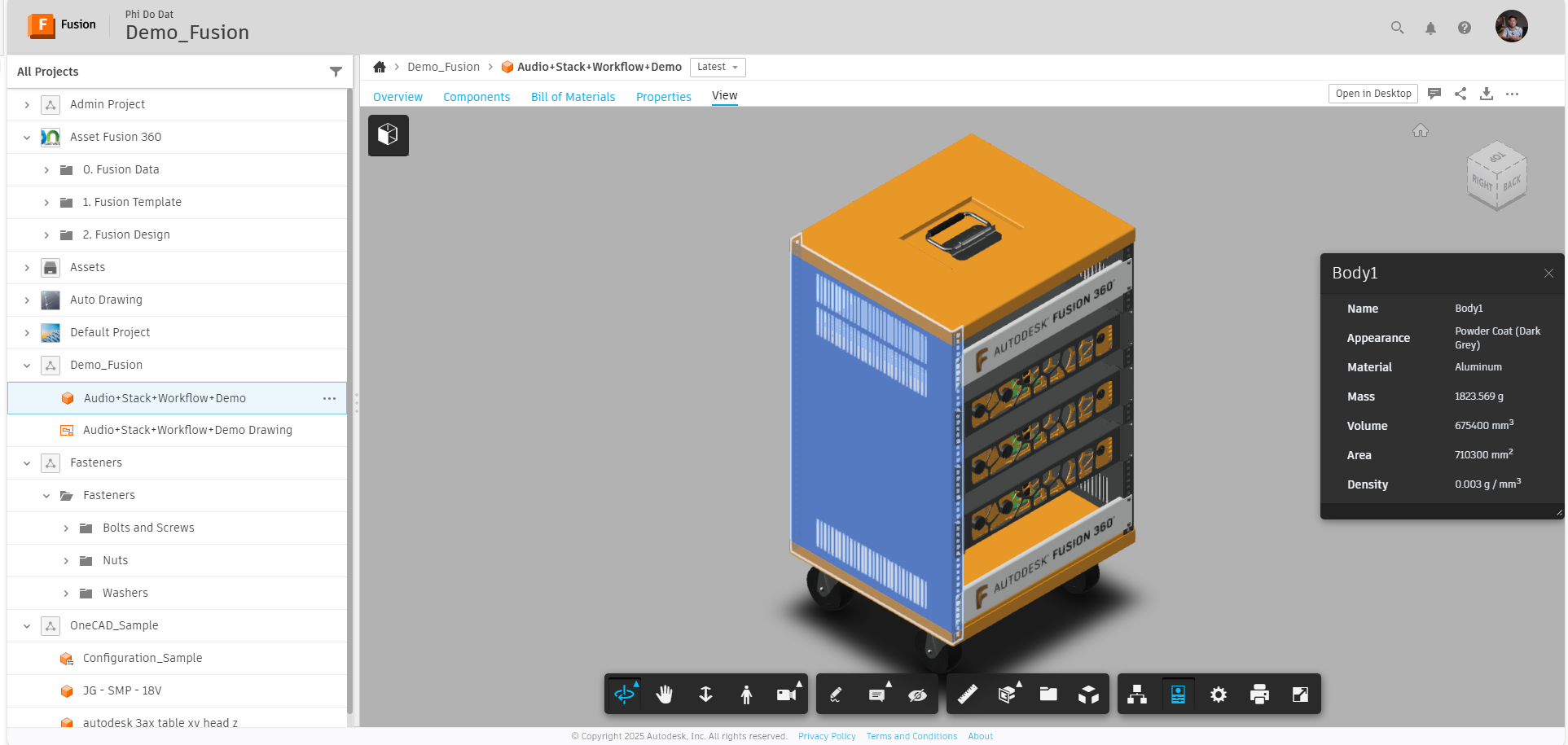Open the folder icon in viewer toolbar
Image resolution: width=1568 pixels, height=745 pixels.
[x=1048, y=695]
